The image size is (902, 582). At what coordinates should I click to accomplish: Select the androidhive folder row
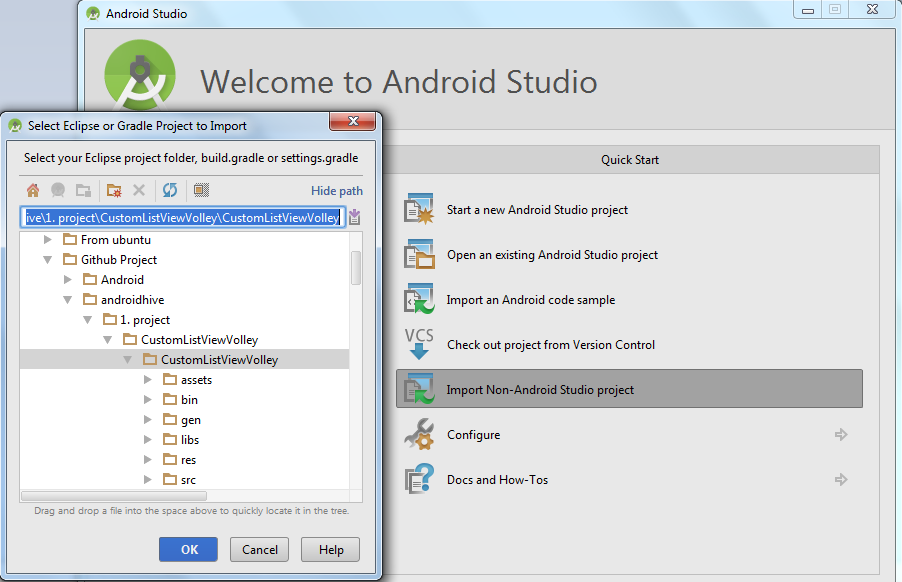[x=185, y=300]
